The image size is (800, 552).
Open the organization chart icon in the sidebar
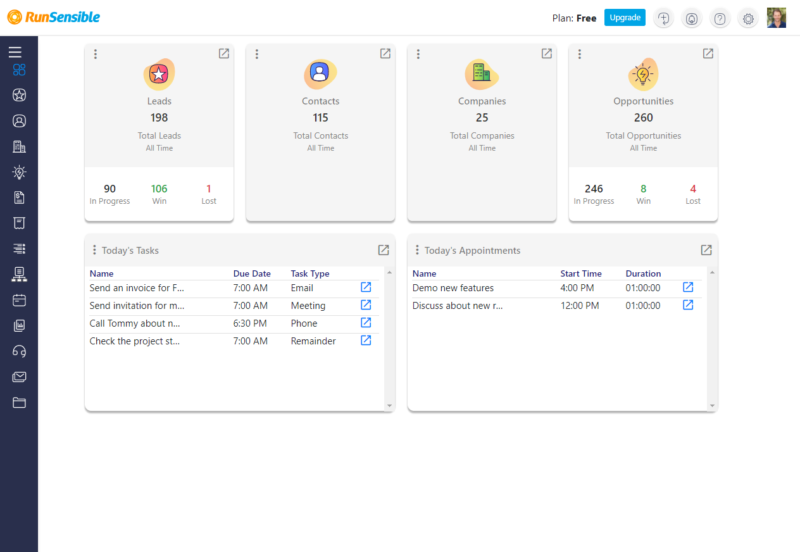click(x=19, y=274)
